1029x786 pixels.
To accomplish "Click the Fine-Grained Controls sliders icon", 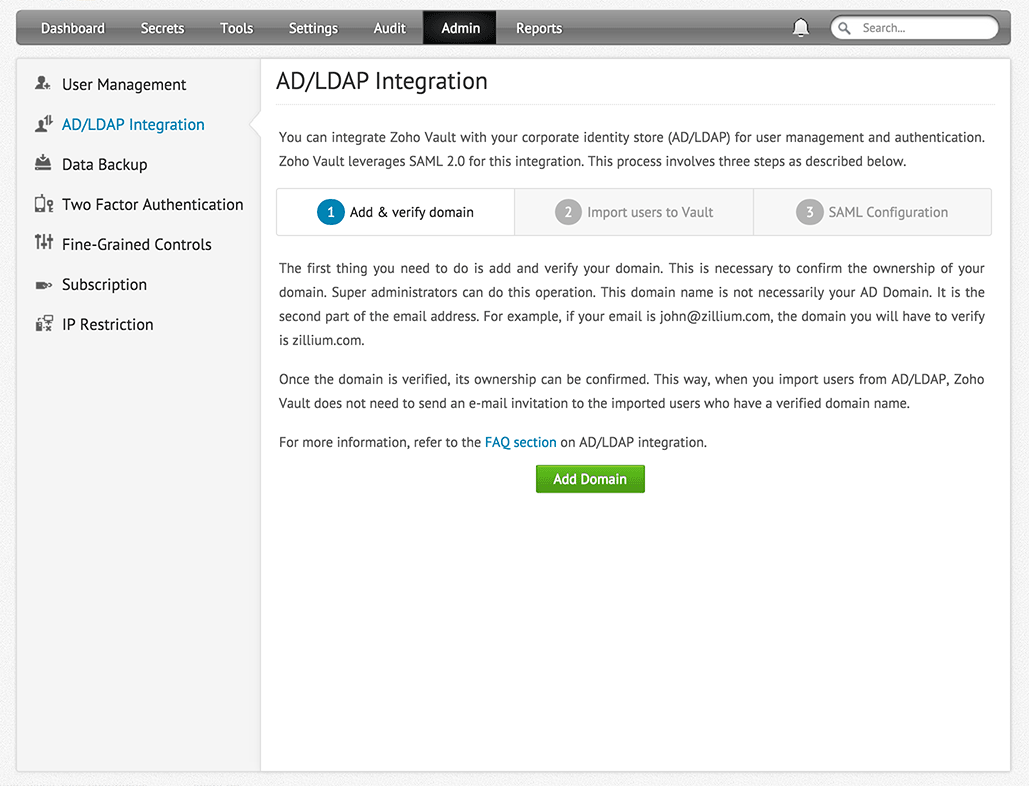I will 43,243.
